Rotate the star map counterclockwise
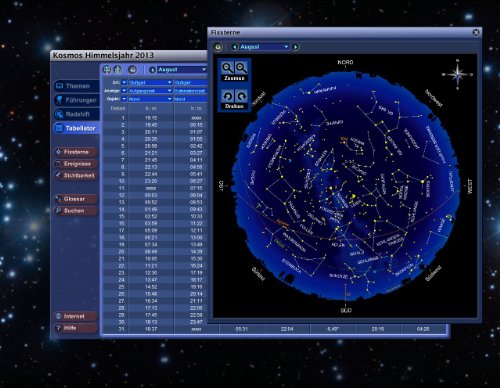Image resolution: width=500 pixels, height=388 pixels. [228, 97]
